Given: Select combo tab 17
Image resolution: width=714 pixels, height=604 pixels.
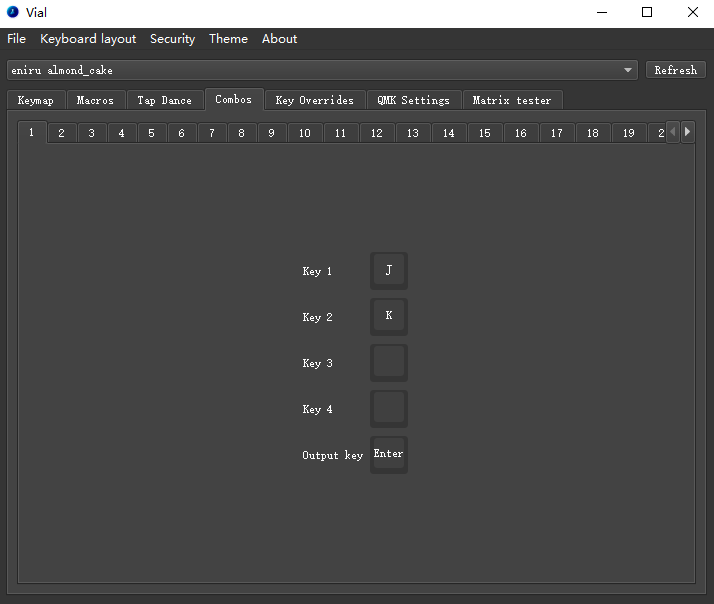Looking at the screenshot, I should [x=557, y=133].
